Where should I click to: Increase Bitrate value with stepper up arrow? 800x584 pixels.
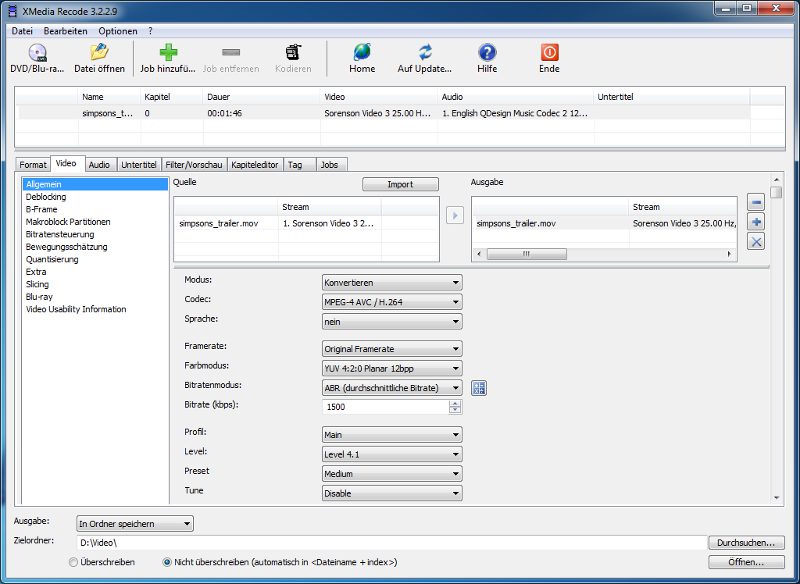point(456,404)
